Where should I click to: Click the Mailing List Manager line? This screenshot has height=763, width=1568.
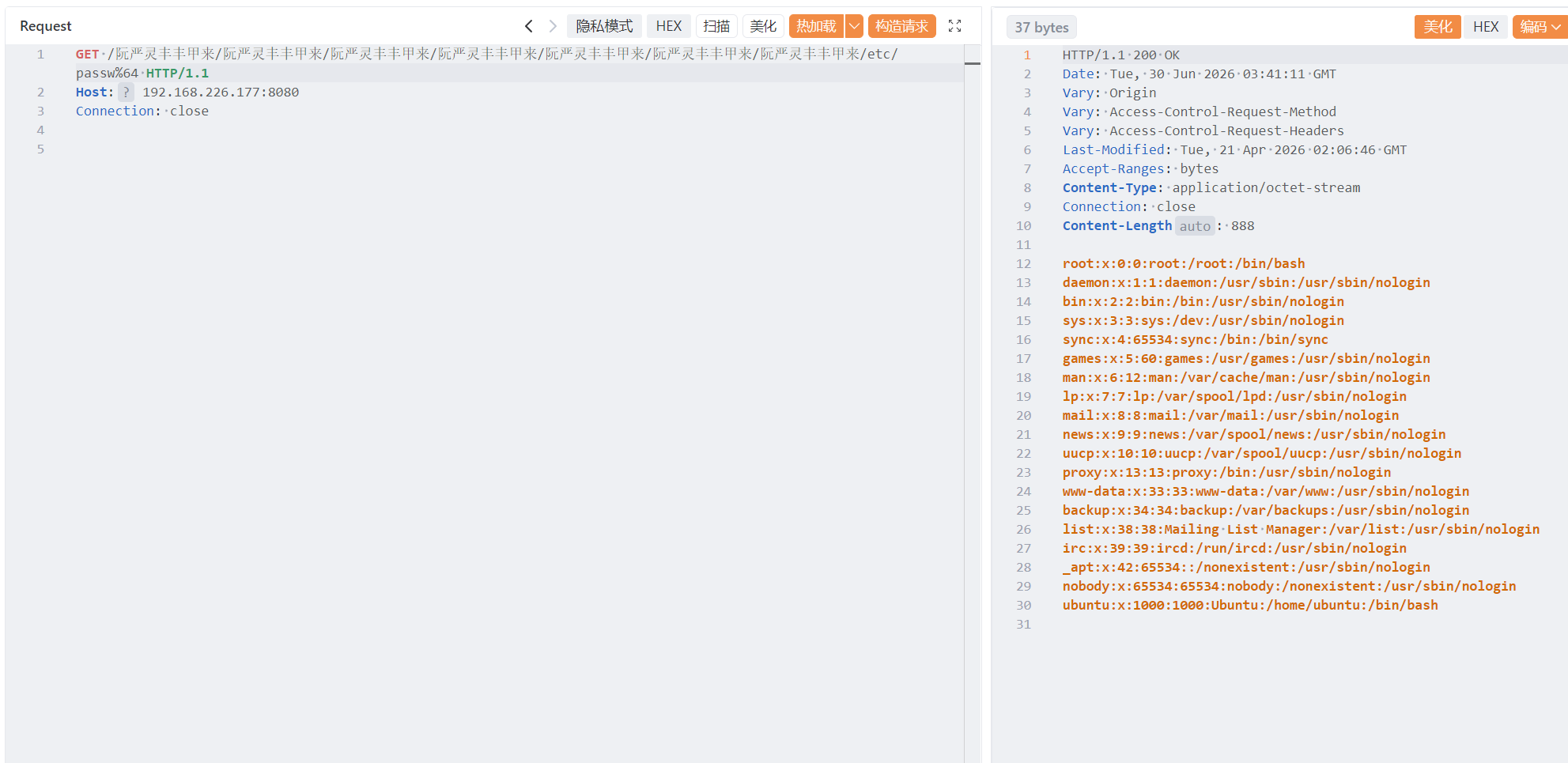pyautogui.click(x=1301, y=530)
